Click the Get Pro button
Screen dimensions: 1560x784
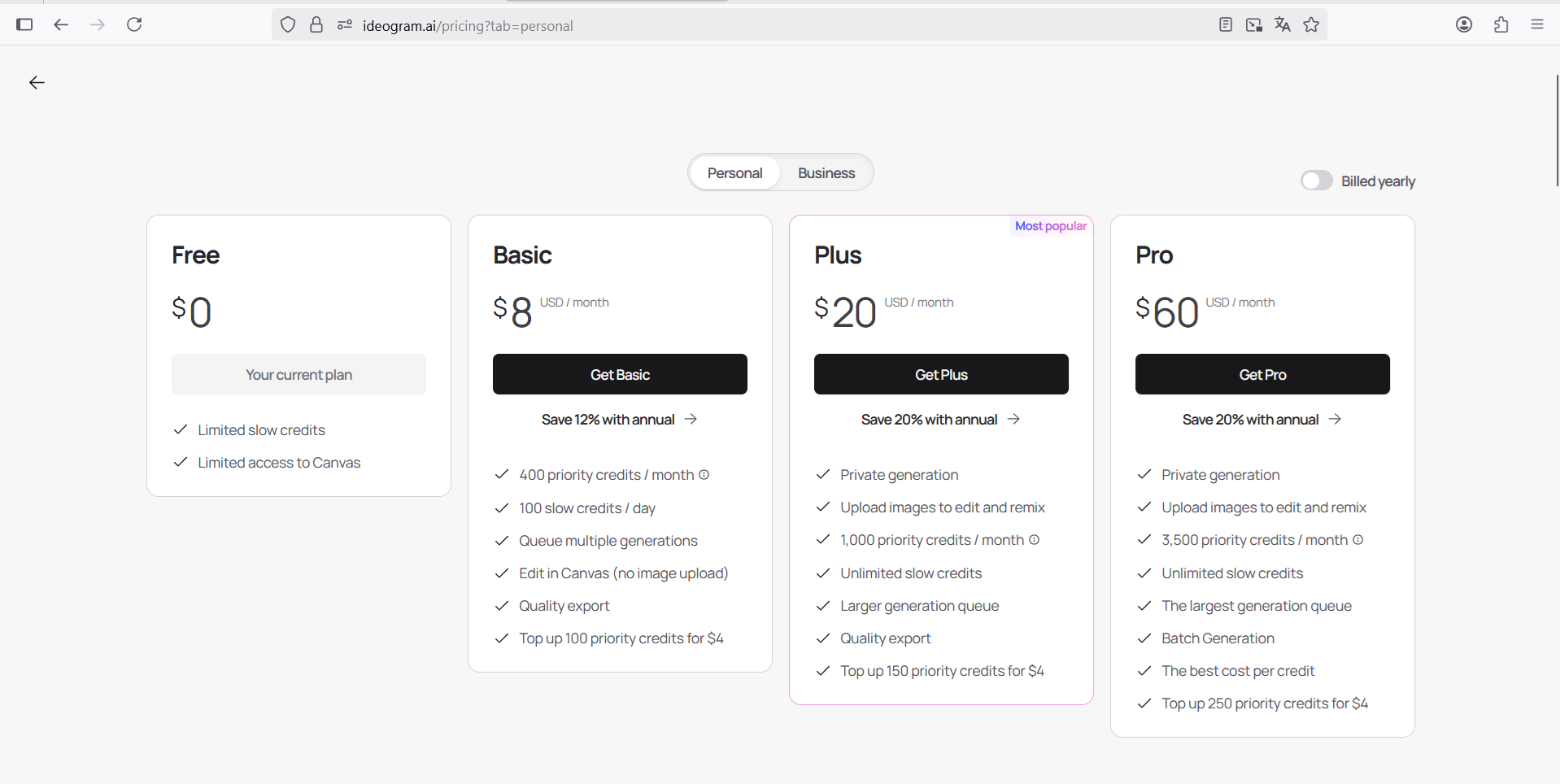pos(1262,374)
